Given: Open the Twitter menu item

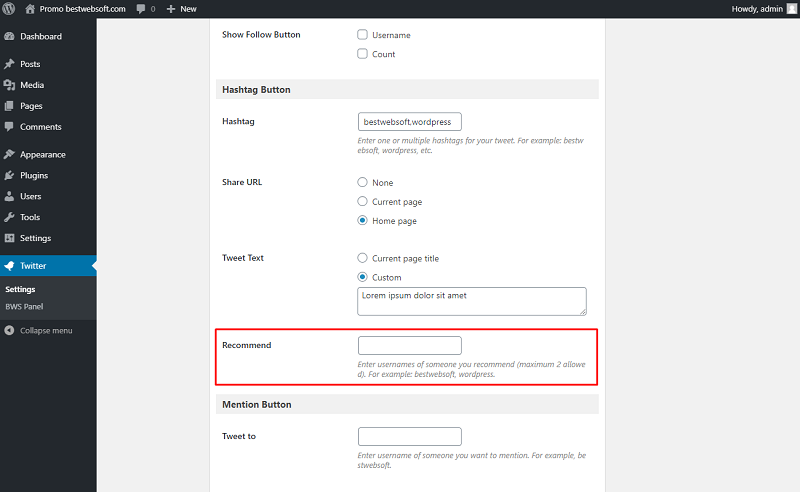Looking at the screenshot, I should 48,265.
